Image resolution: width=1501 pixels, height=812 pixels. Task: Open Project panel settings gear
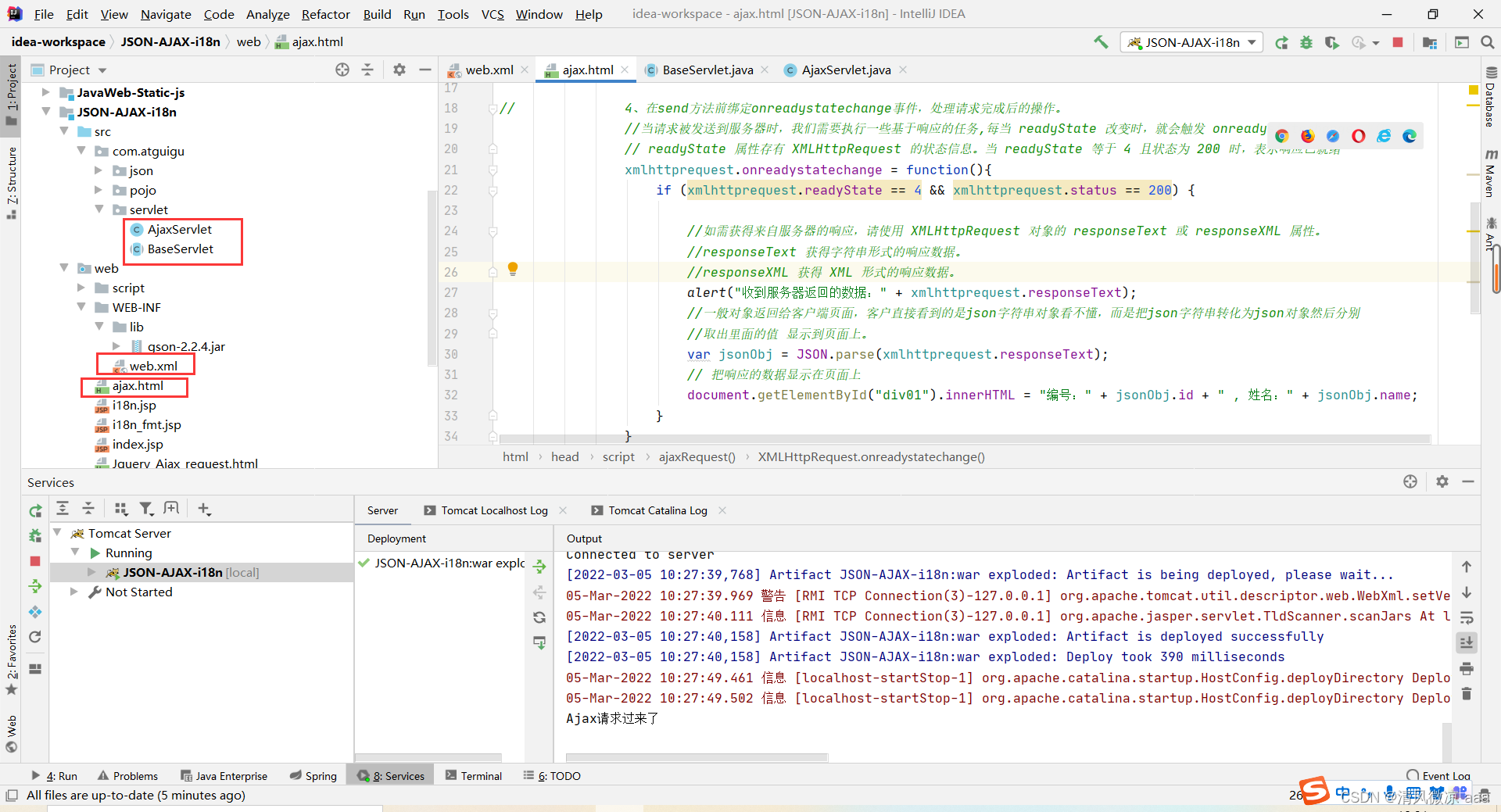pos(399,70)
